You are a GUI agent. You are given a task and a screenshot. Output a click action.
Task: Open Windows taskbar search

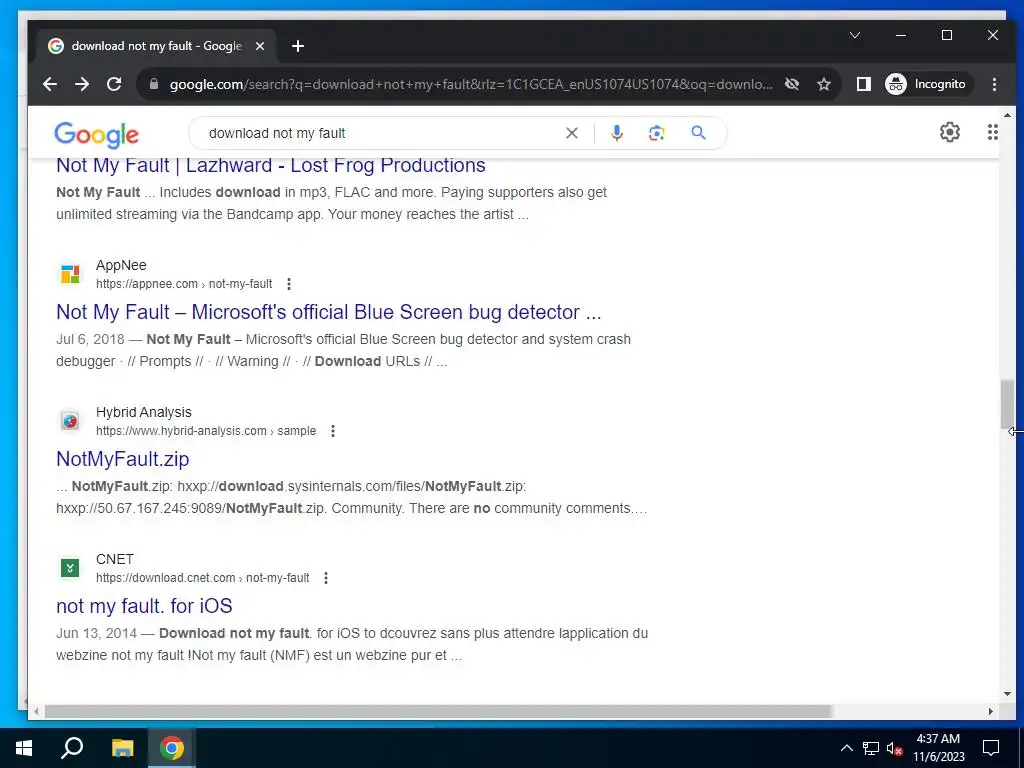pyautogui.click(x=72, y=748)
